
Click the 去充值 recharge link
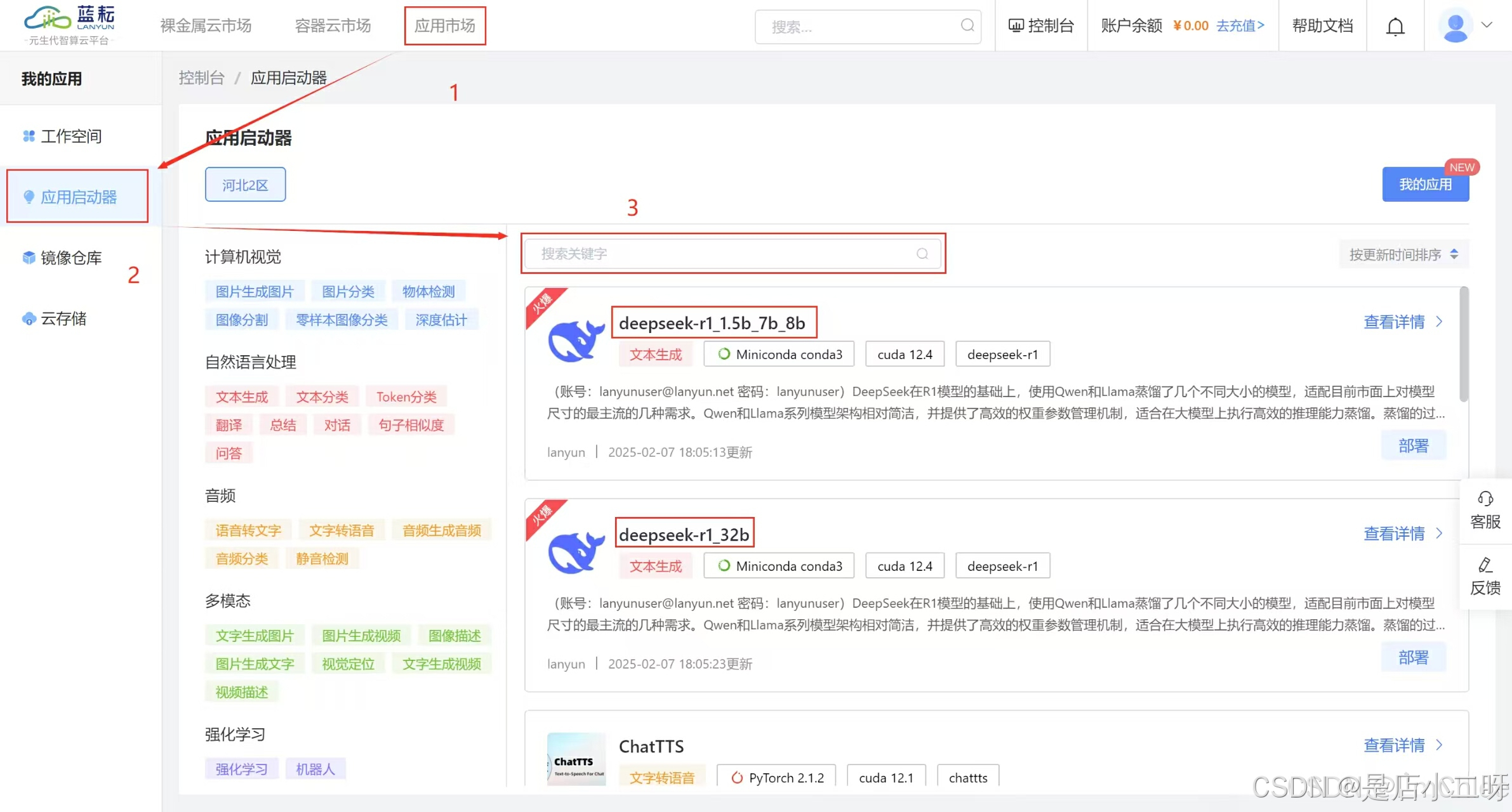[x=1240, y=25]
